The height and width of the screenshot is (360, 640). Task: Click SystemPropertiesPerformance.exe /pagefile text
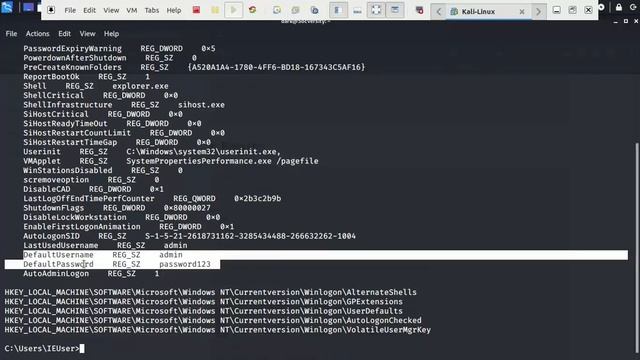(222, 161)
